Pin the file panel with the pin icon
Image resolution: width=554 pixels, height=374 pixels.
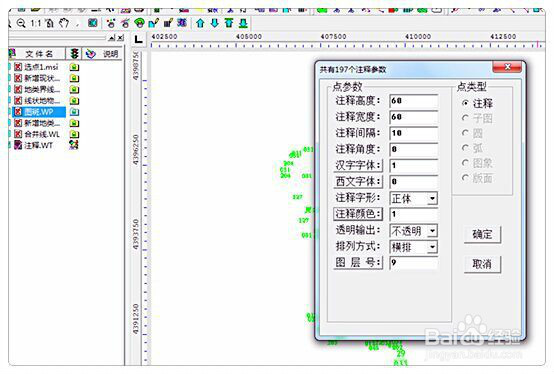tap(112, 37)
